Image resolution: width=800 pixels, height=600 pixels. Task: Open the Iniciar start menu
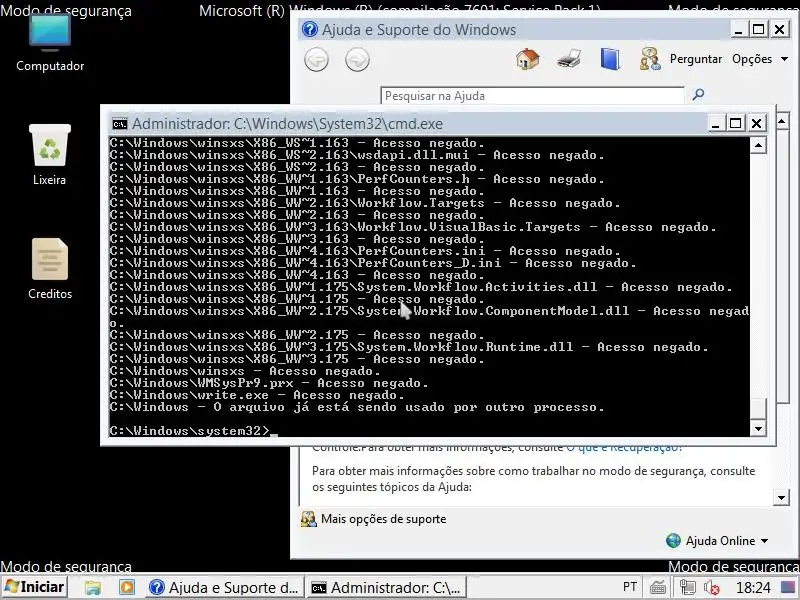pyautogui.click(x=35, y=587)
